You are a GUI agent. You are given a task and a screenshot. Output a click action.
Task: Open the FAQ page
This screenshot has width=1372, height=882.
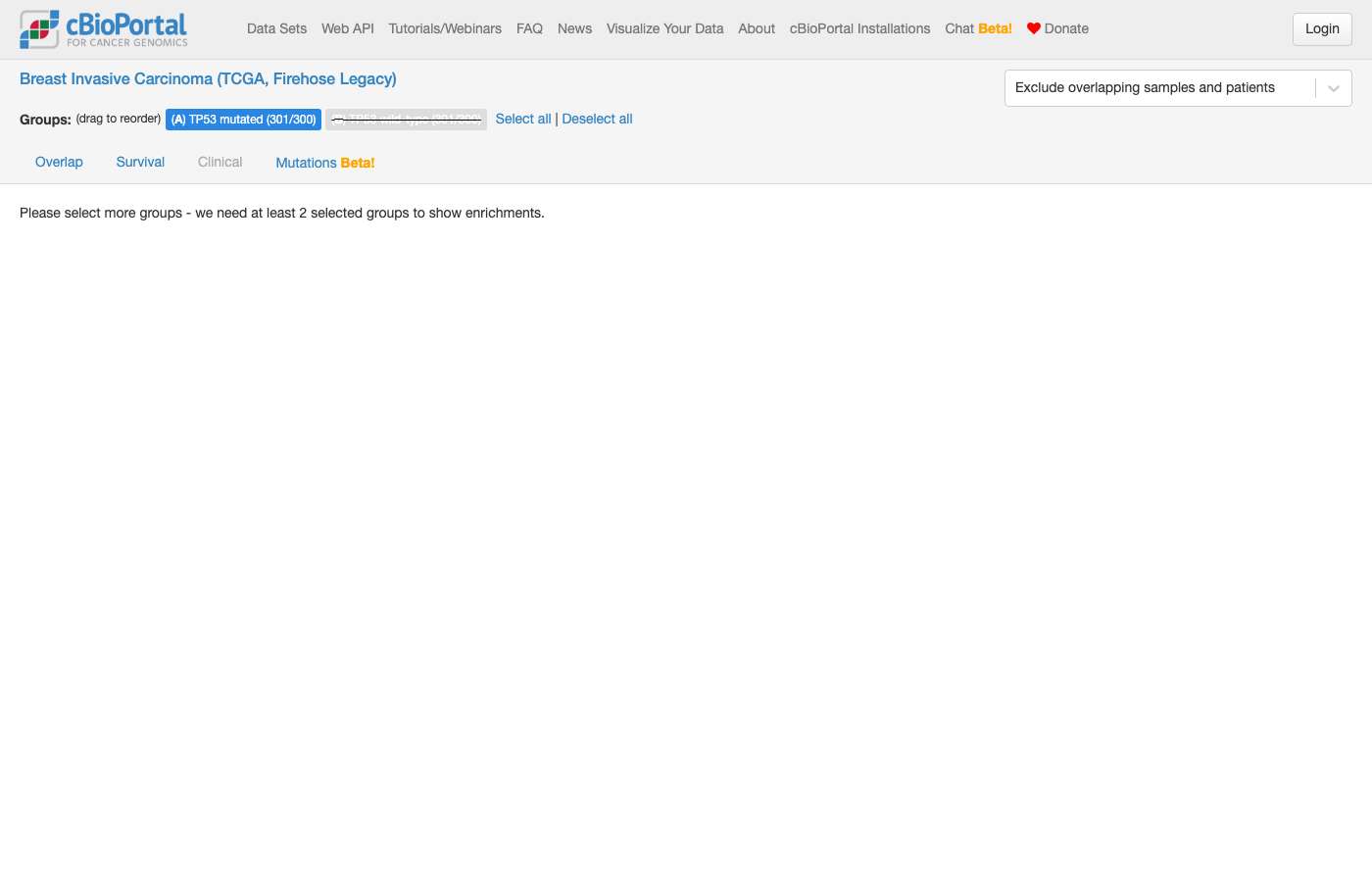(529, 28)
